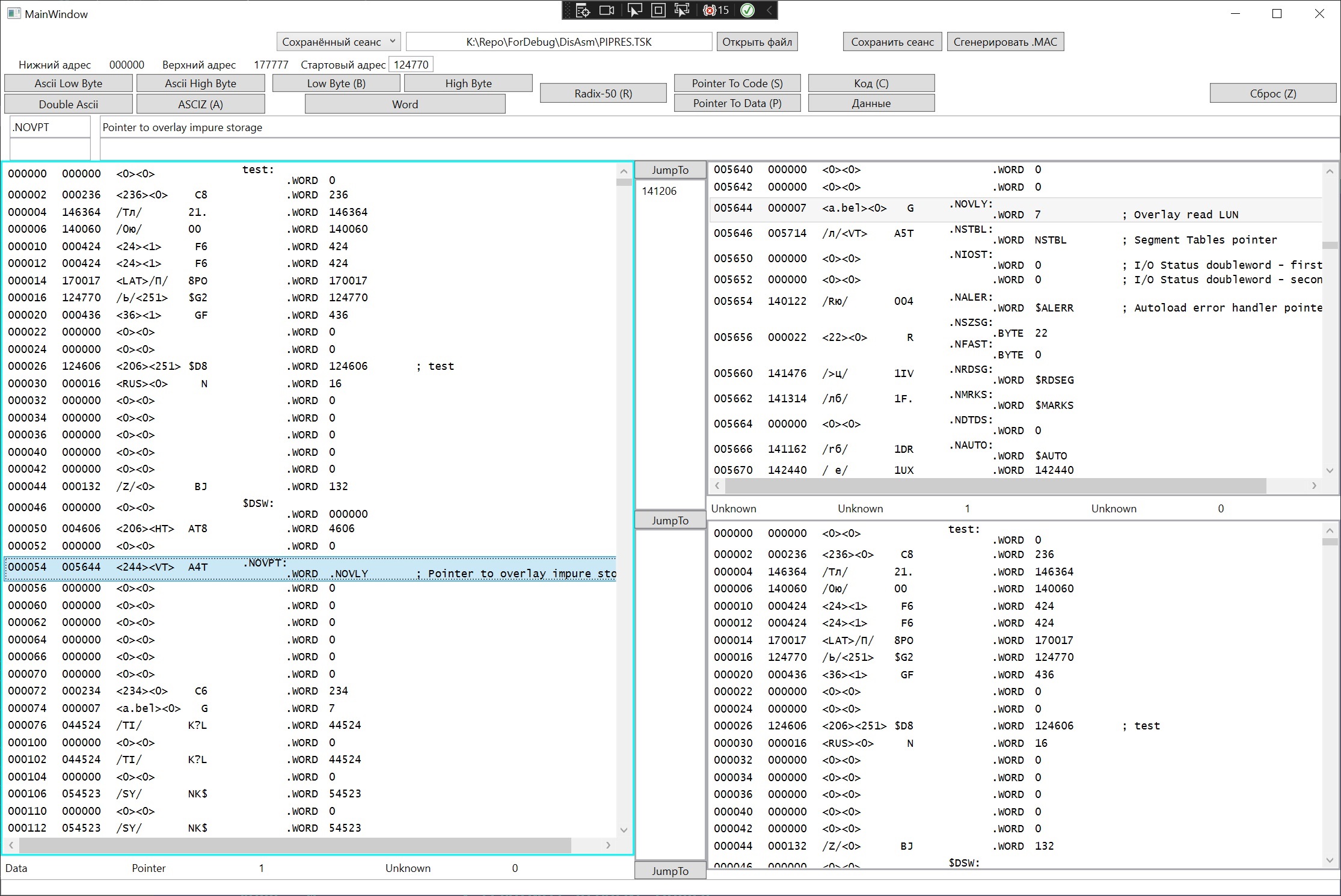Enable Select Element cursor tool in debug toolbar
1341x896 pixels.
(634, 10)
